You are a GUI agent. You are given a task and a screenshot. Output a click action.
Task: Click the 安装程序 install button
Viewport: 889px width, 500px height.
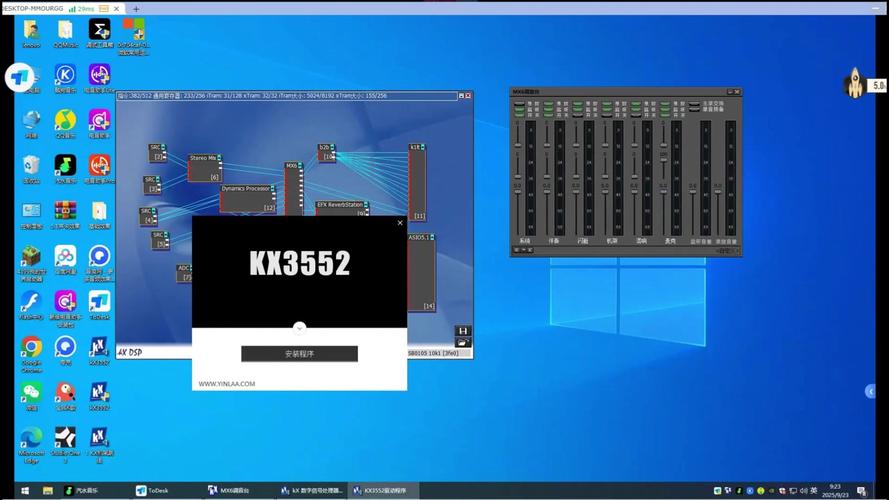pos(299,354)
